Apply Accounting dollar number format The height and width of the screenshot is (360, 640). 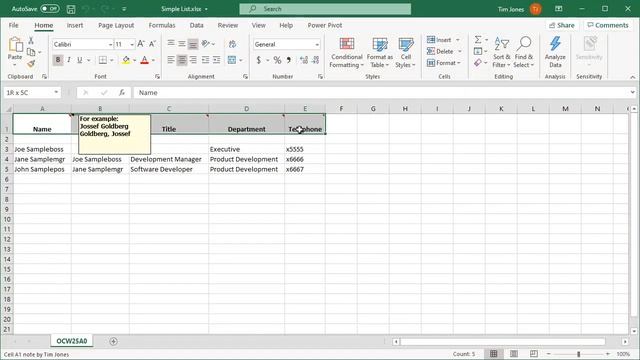pos(258,60)
